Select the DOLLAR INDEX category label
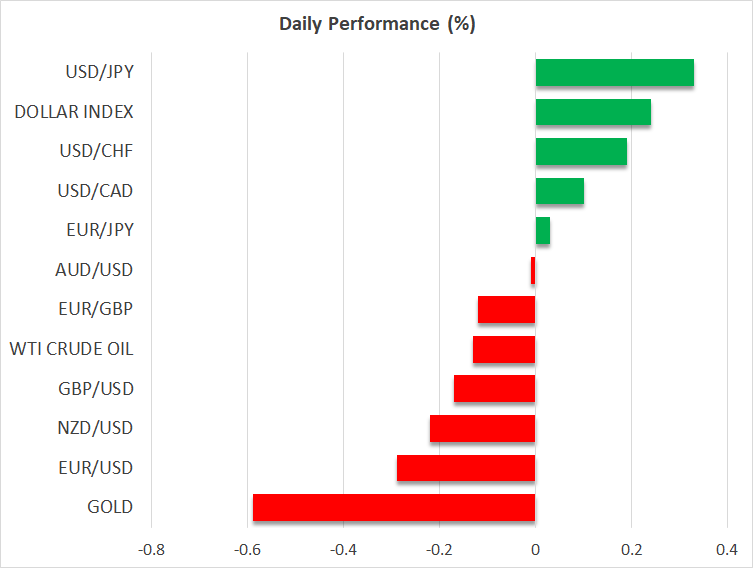 tap(74, 112)
